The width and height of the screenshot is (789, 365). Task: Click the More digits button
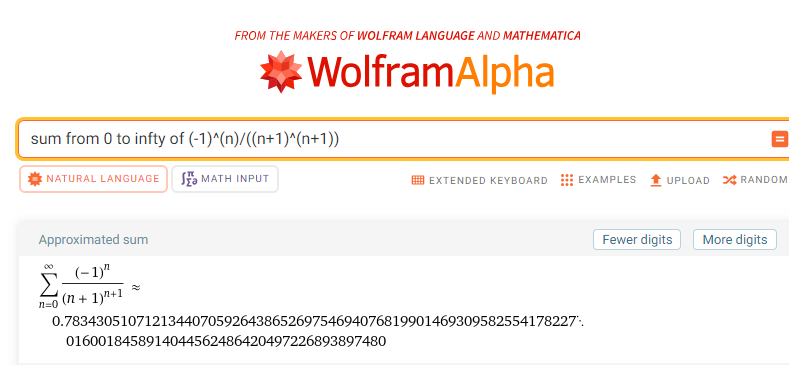[735, 240]
